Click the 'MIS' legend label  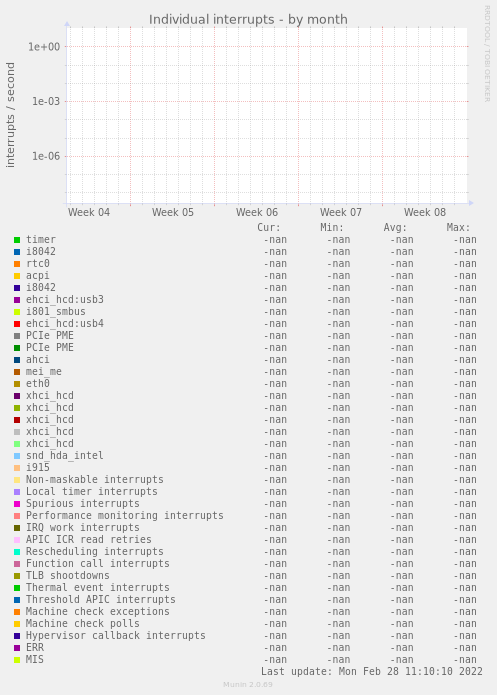(x=35, y=659)
